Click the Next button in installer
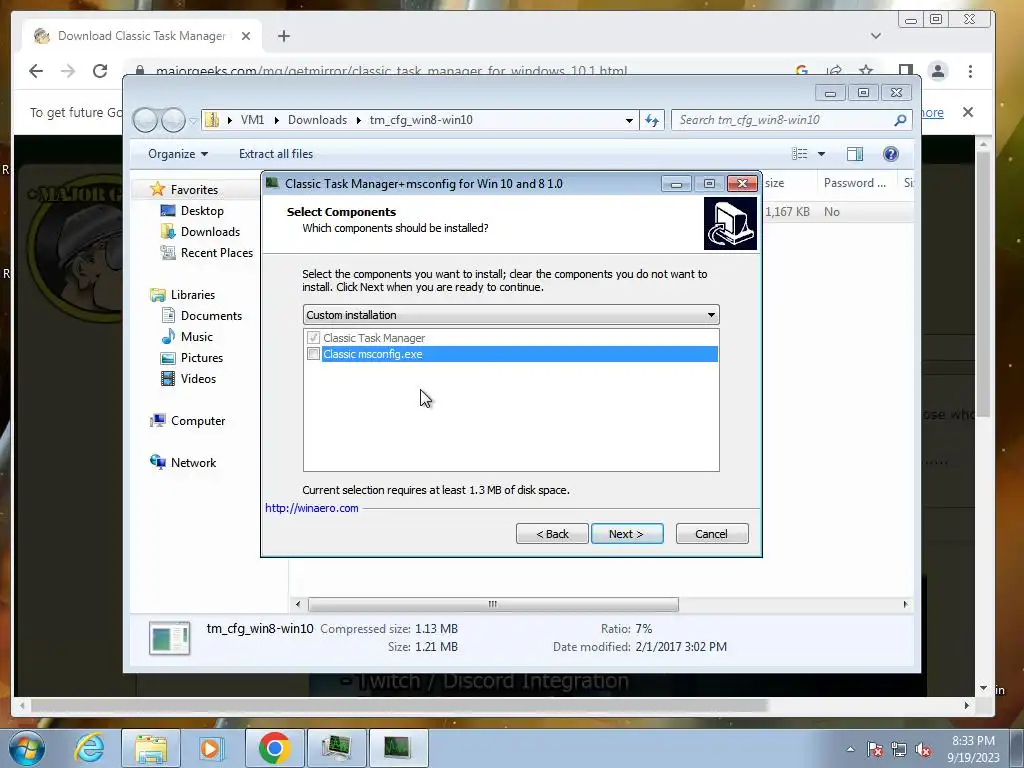1024x768 pixels. coord(627,534)
